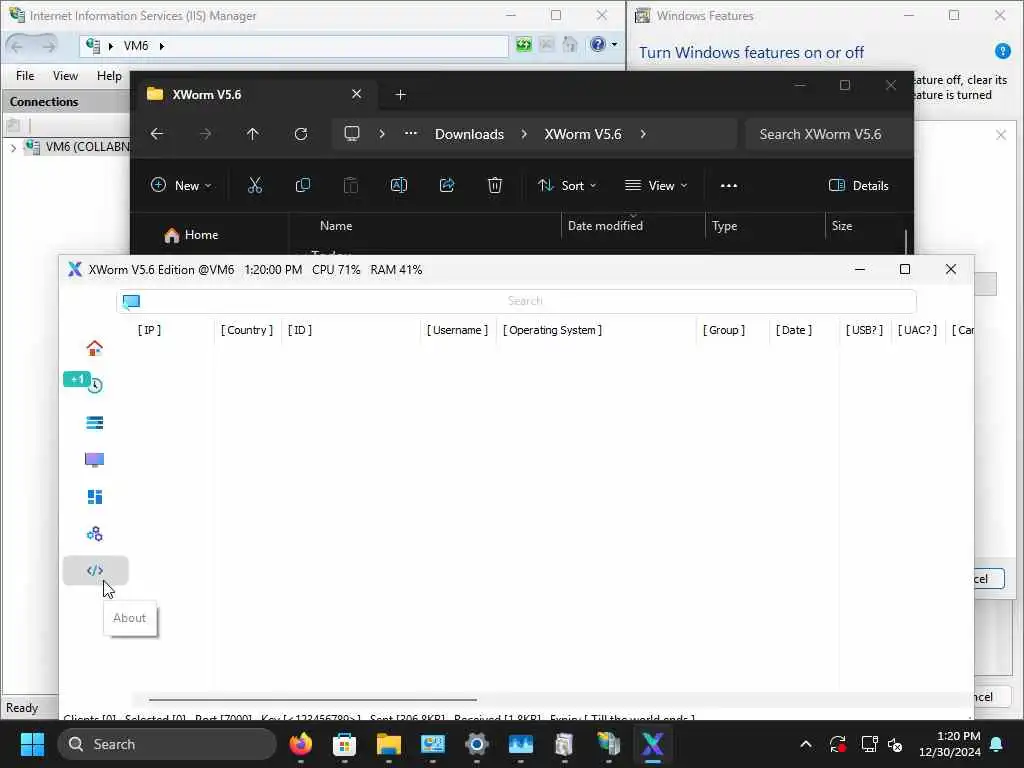Screen dimensions: 1024x768
Task: Open the See more ellipsis menu in File Explorer
Action: [729, 185]
